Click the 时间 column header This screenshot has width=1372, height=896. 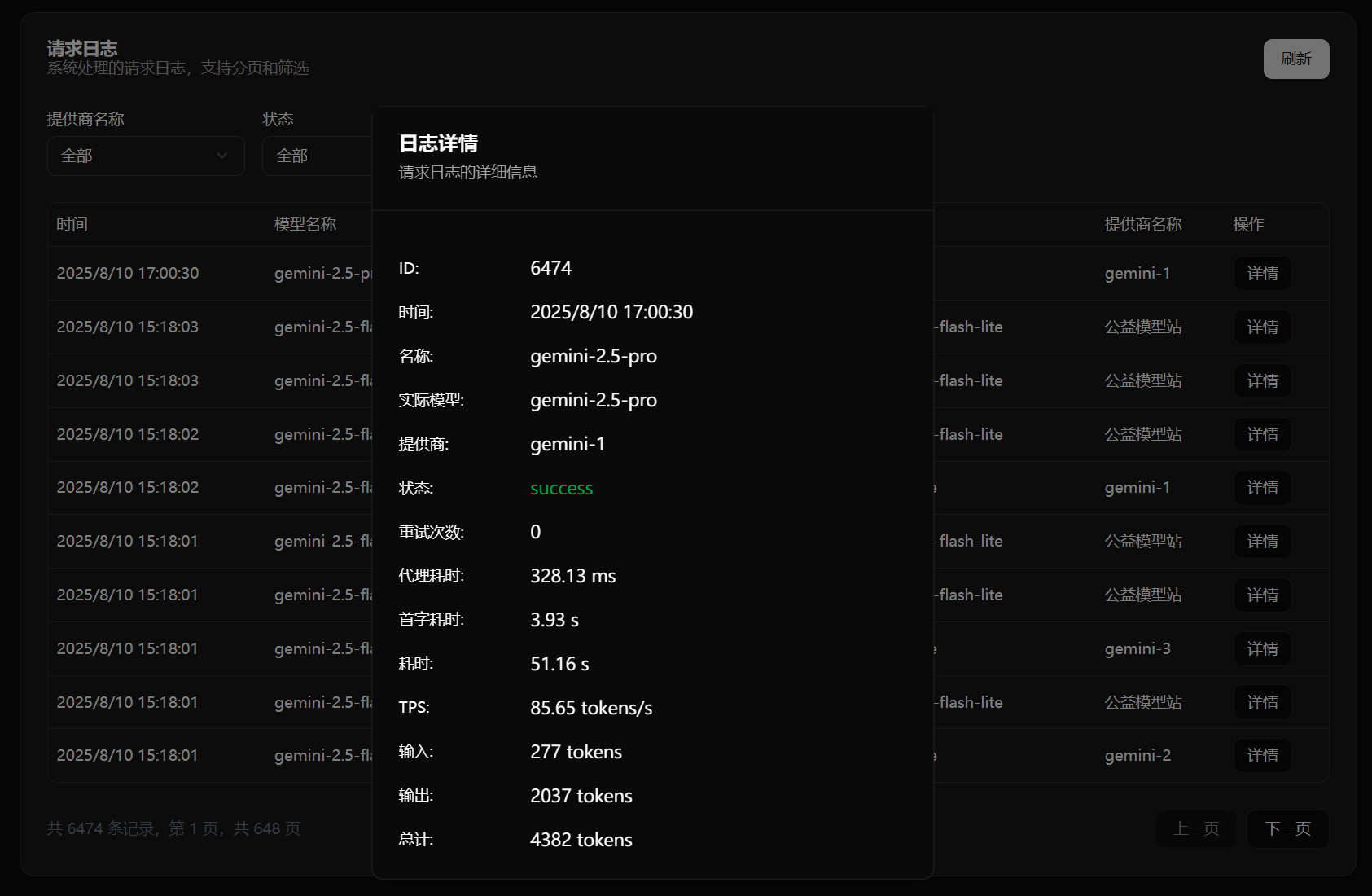tap(72, 225)
